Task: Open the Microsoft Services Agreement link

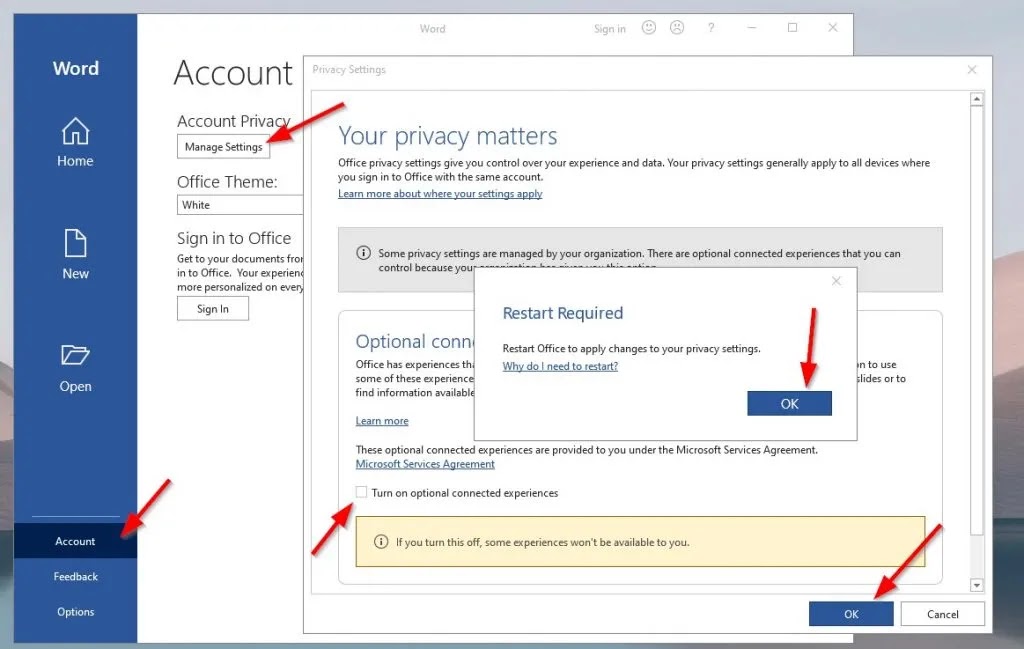Action: [425, 464]
